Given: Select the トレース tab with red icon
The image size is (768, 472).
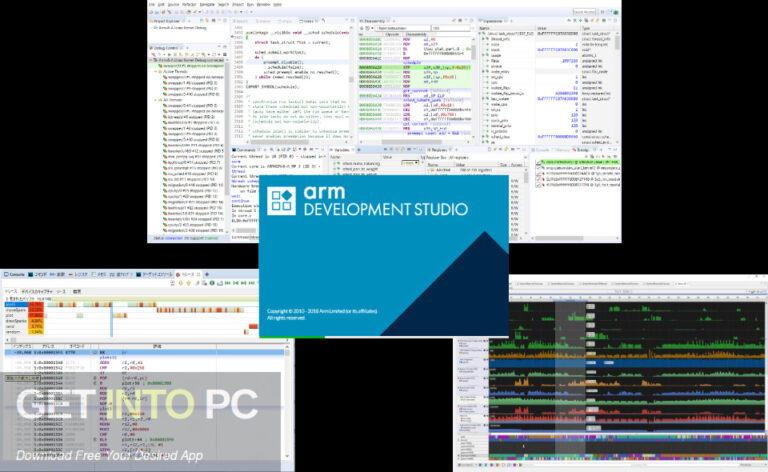Looking at the screenshot, I should (188, 275).
